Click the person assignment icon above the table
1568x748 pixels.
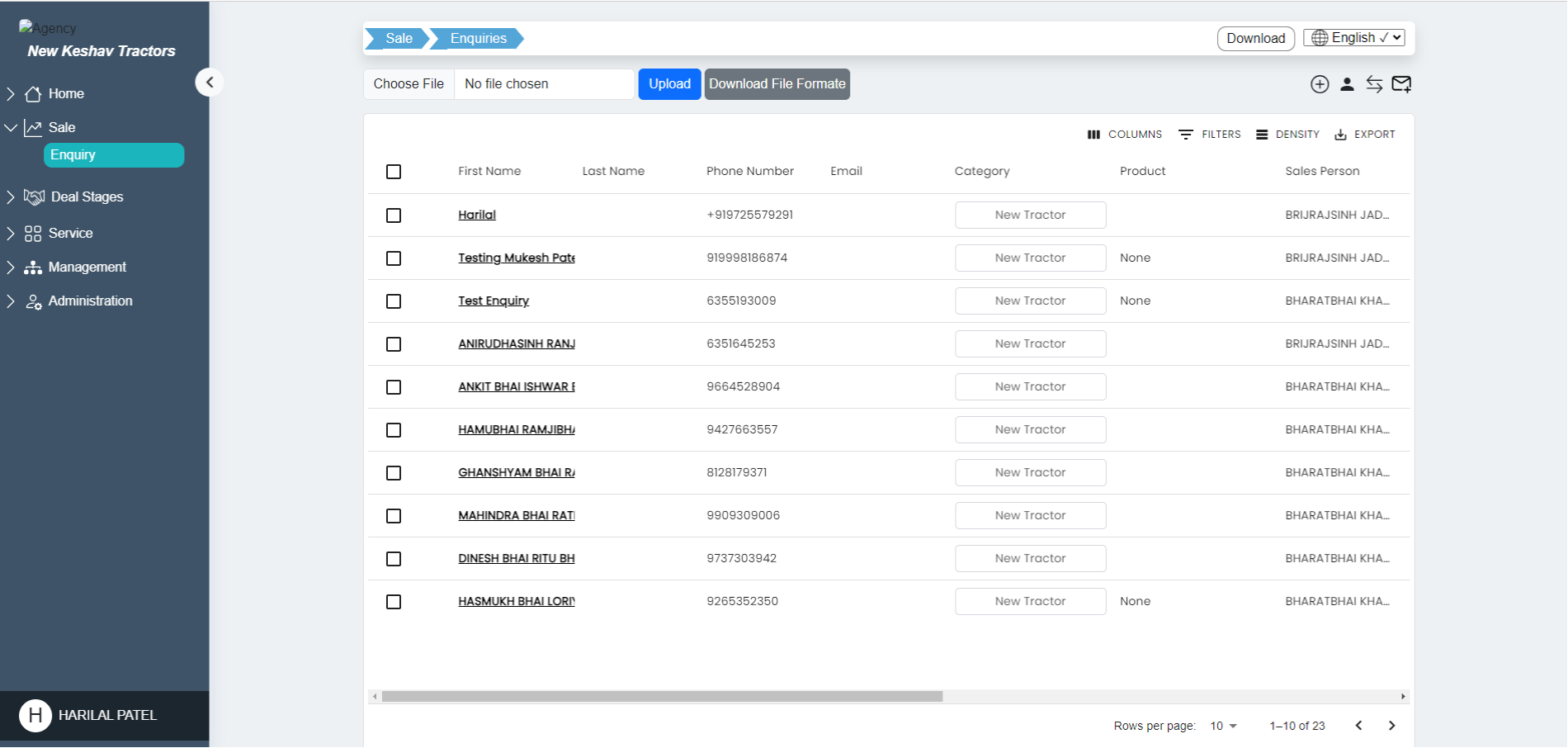pyautogui.click(x=1347, y=83)
